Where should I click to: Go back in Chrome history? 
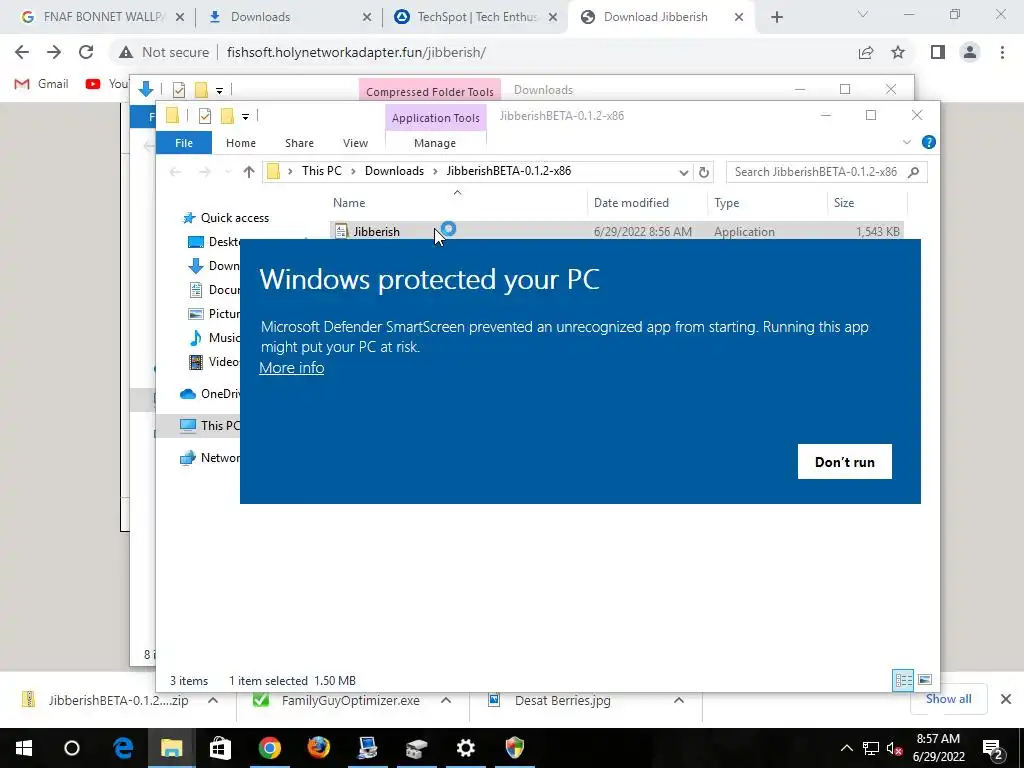22,52
